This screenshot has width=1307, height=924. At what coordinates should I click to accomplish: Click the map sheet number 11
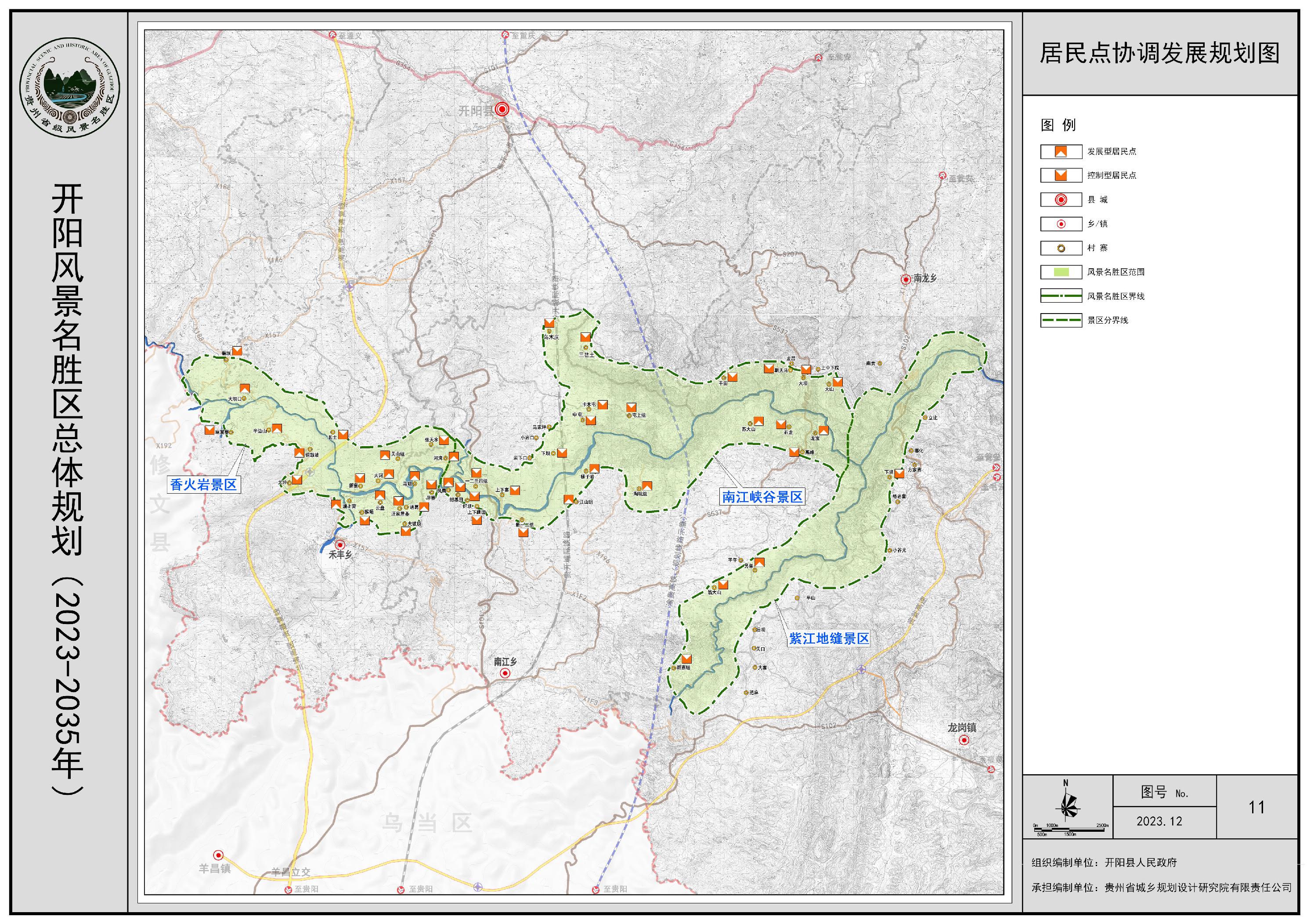click(x=1256, y=807)
